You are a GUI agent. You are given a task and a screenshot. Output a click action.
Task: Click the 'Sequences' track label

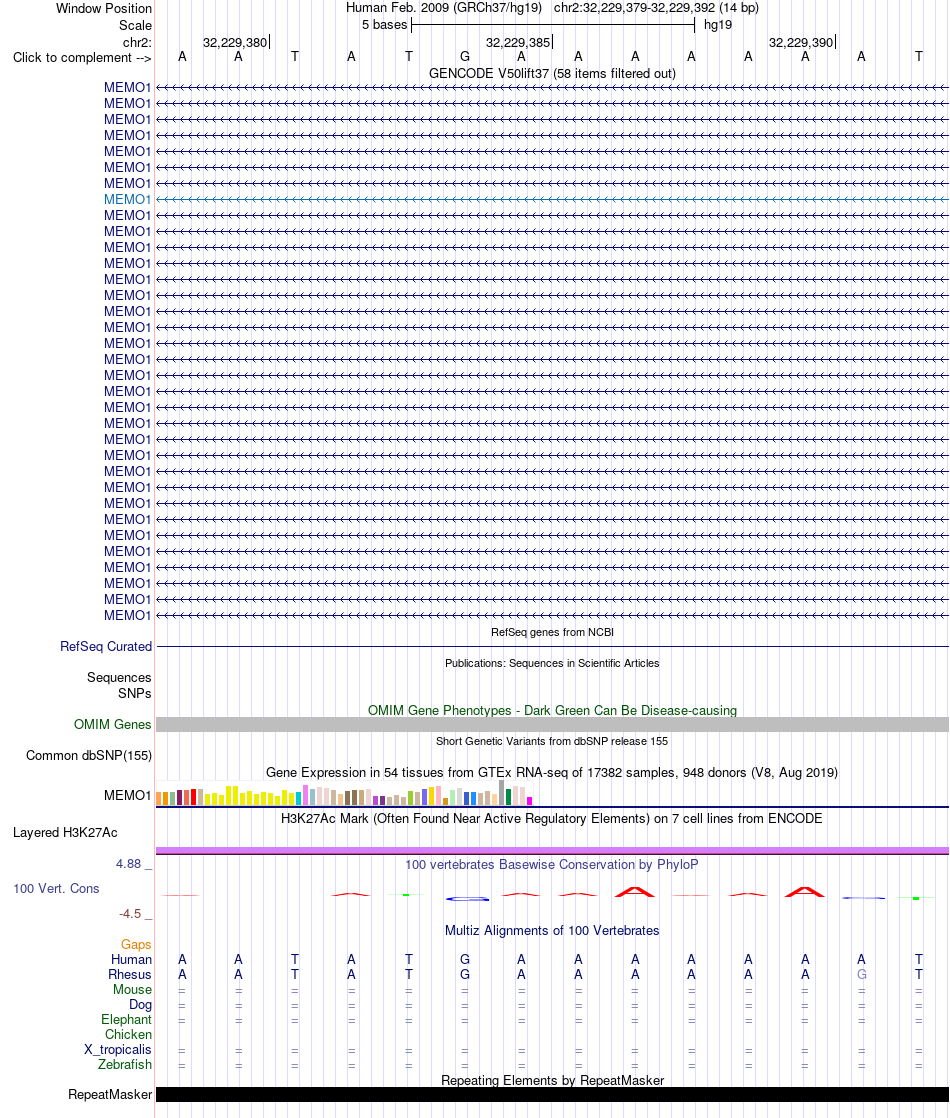tap(119, 677)
